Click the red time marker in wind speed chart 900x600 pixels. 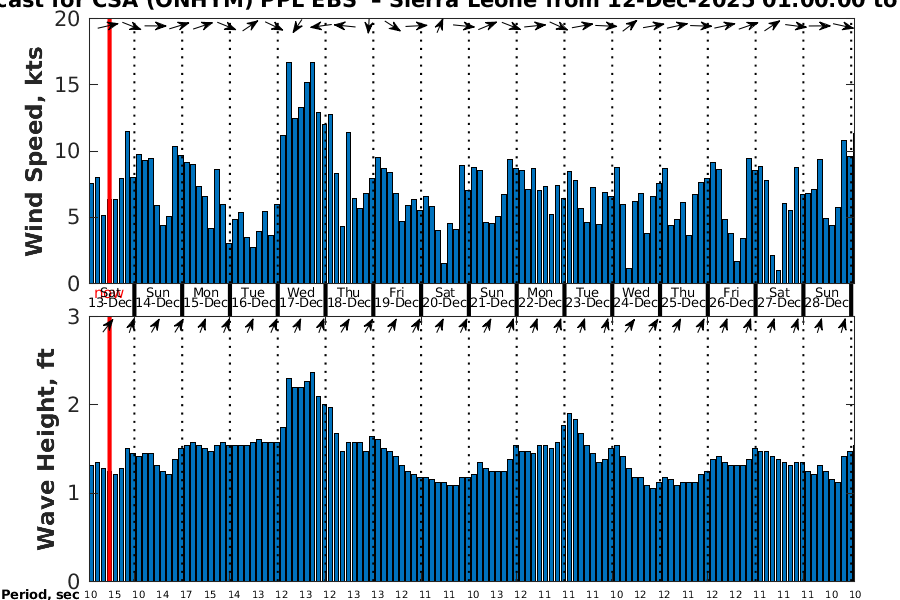click(109, 150)
